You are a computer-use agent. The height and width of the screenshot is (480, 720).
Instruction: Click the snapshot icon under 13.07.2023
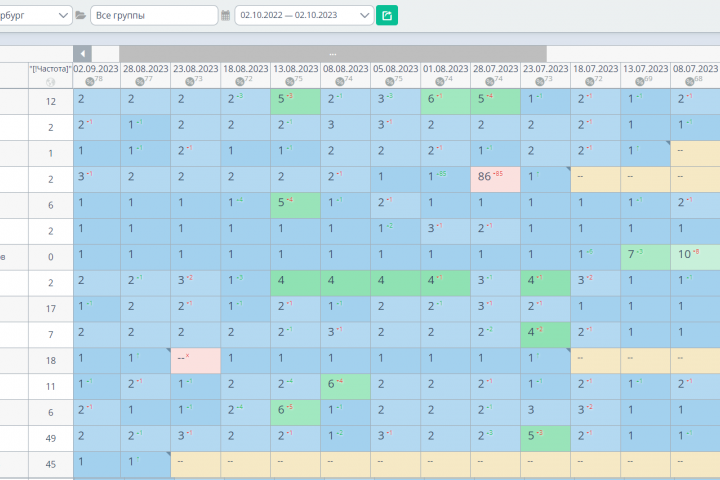click(640, 82)
